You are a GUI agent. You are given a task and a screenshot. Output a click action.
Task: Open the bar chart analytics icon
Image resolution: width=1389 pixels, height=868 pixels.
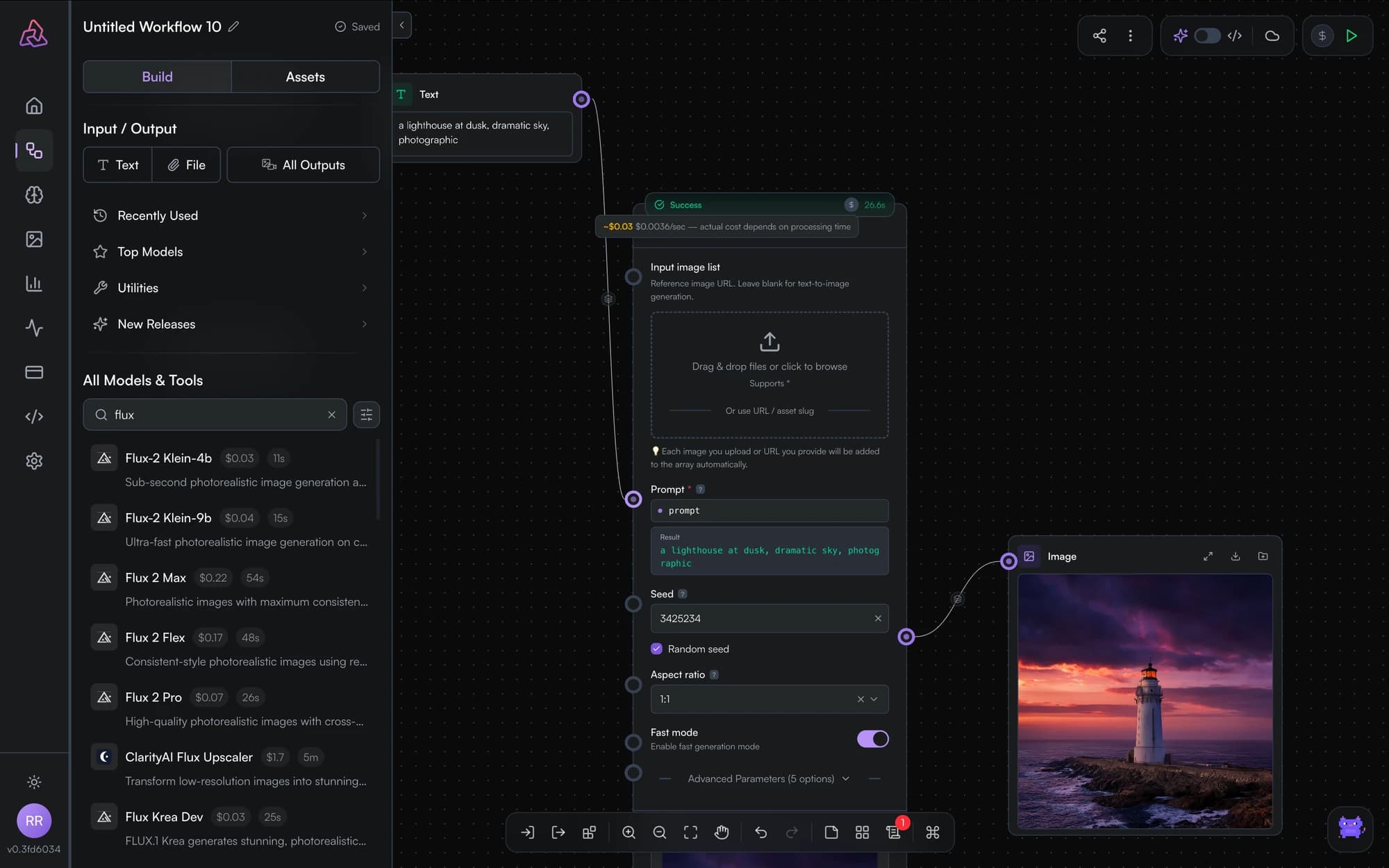(34, 283)
